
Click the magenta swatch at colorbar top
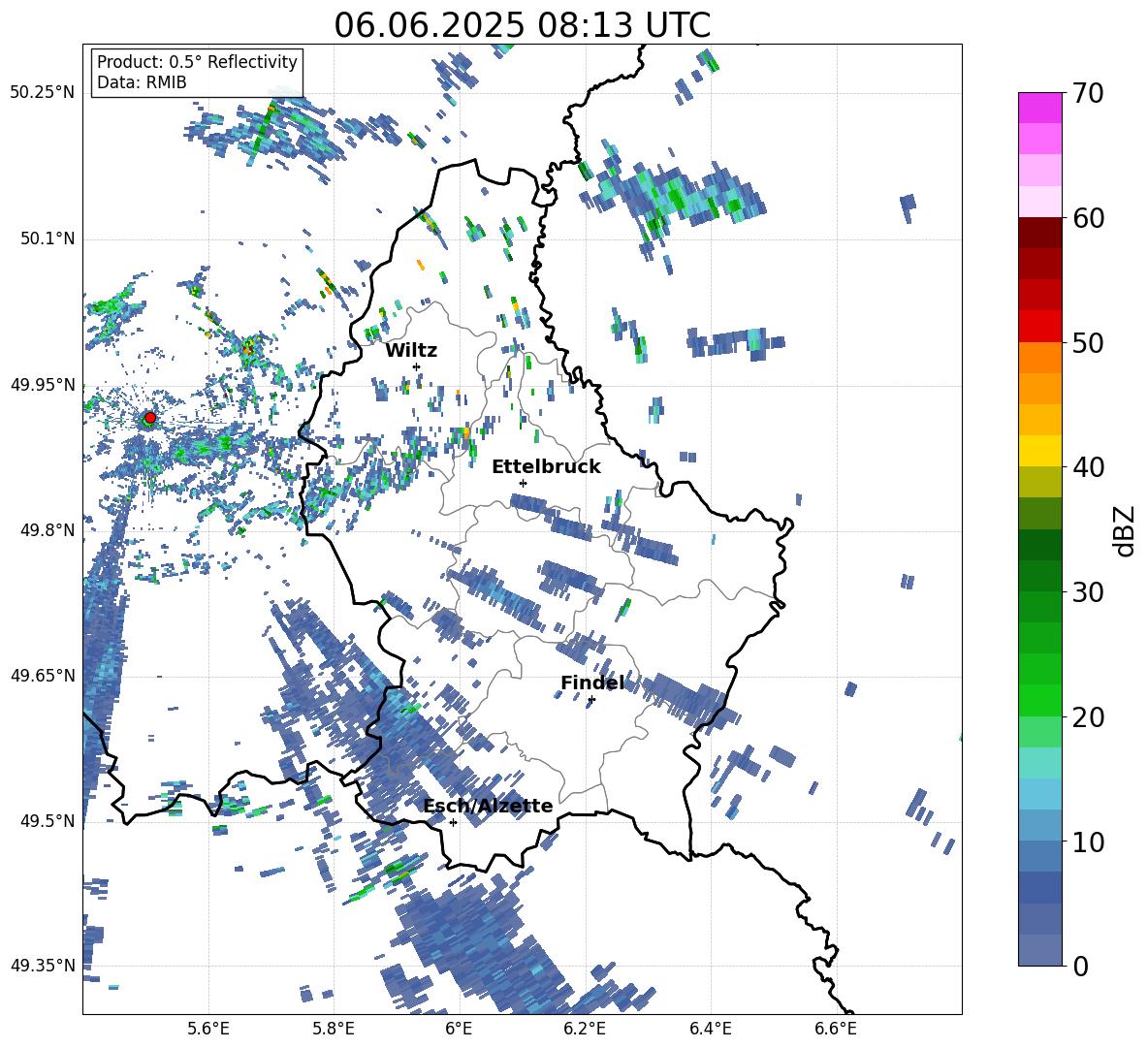point(1039,108)
